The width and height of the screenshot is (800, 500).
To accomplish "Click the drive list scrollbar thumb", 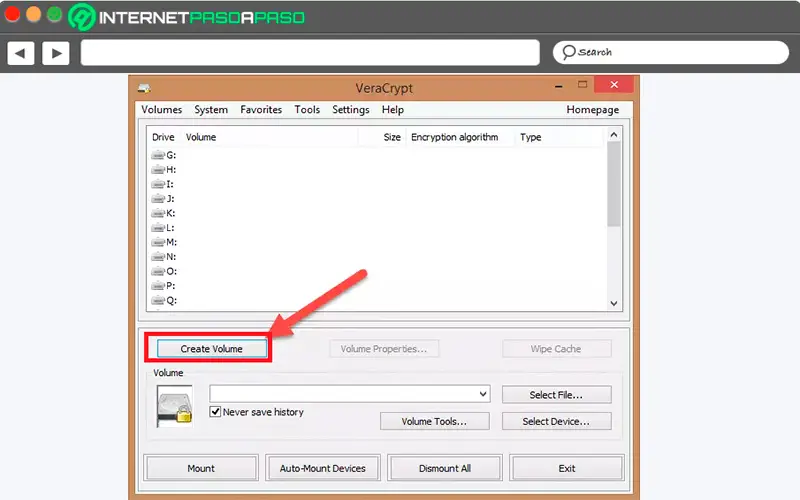I will [x=614, y=184].
